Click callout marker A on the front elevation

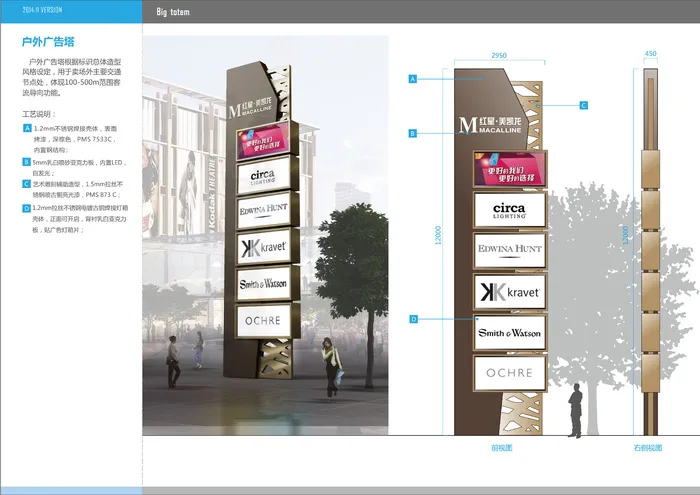pos(412,78)
